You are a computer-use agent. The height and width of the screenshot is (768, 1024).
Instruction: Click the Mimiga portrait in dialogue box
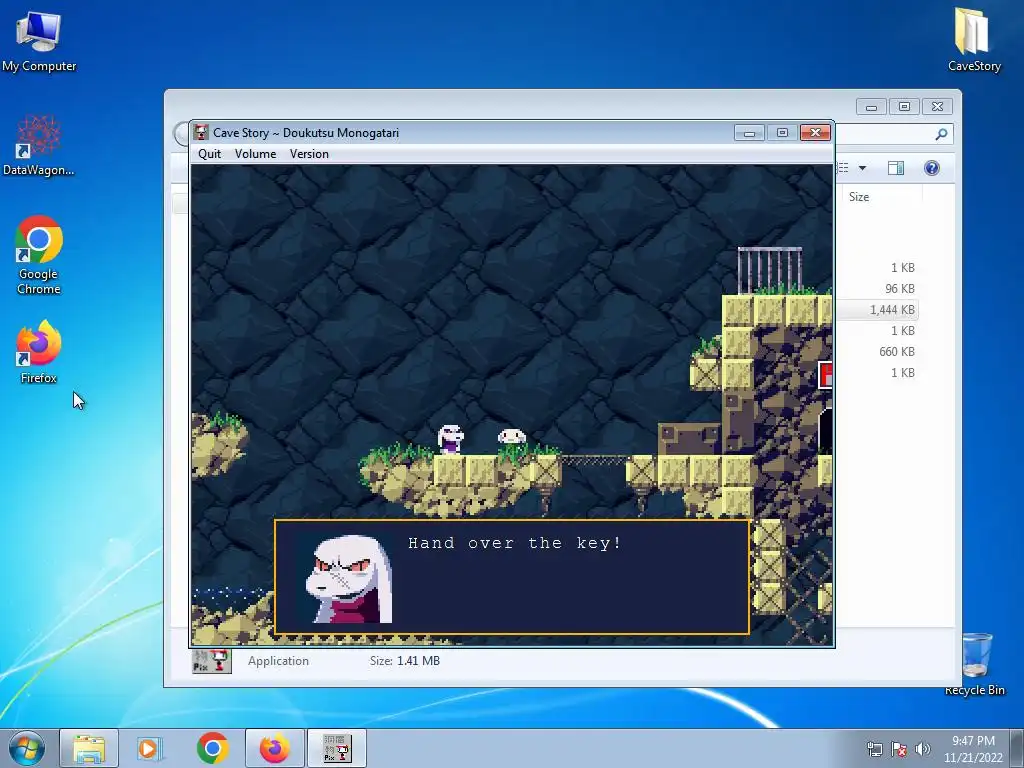[x=348, y=579]
